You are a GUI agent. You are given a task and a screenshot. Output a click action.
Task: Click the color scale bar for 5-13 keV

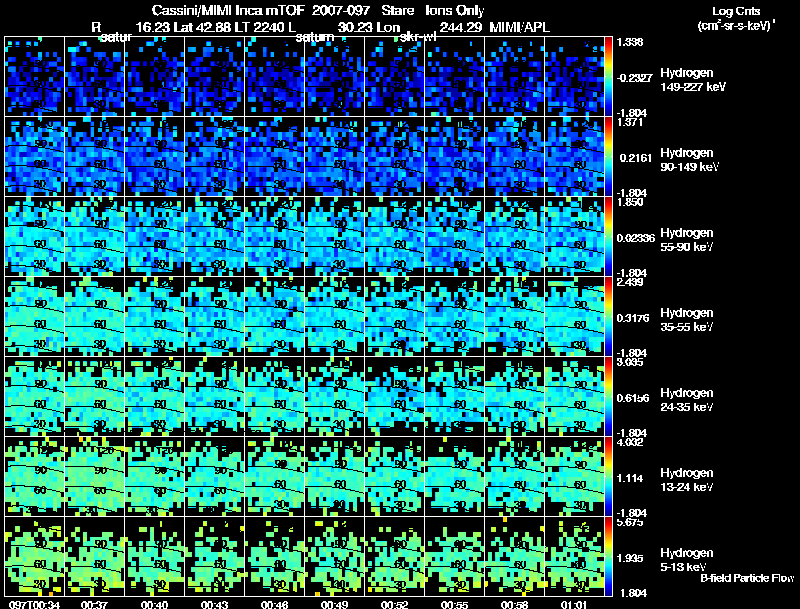(x=608, y=557)
